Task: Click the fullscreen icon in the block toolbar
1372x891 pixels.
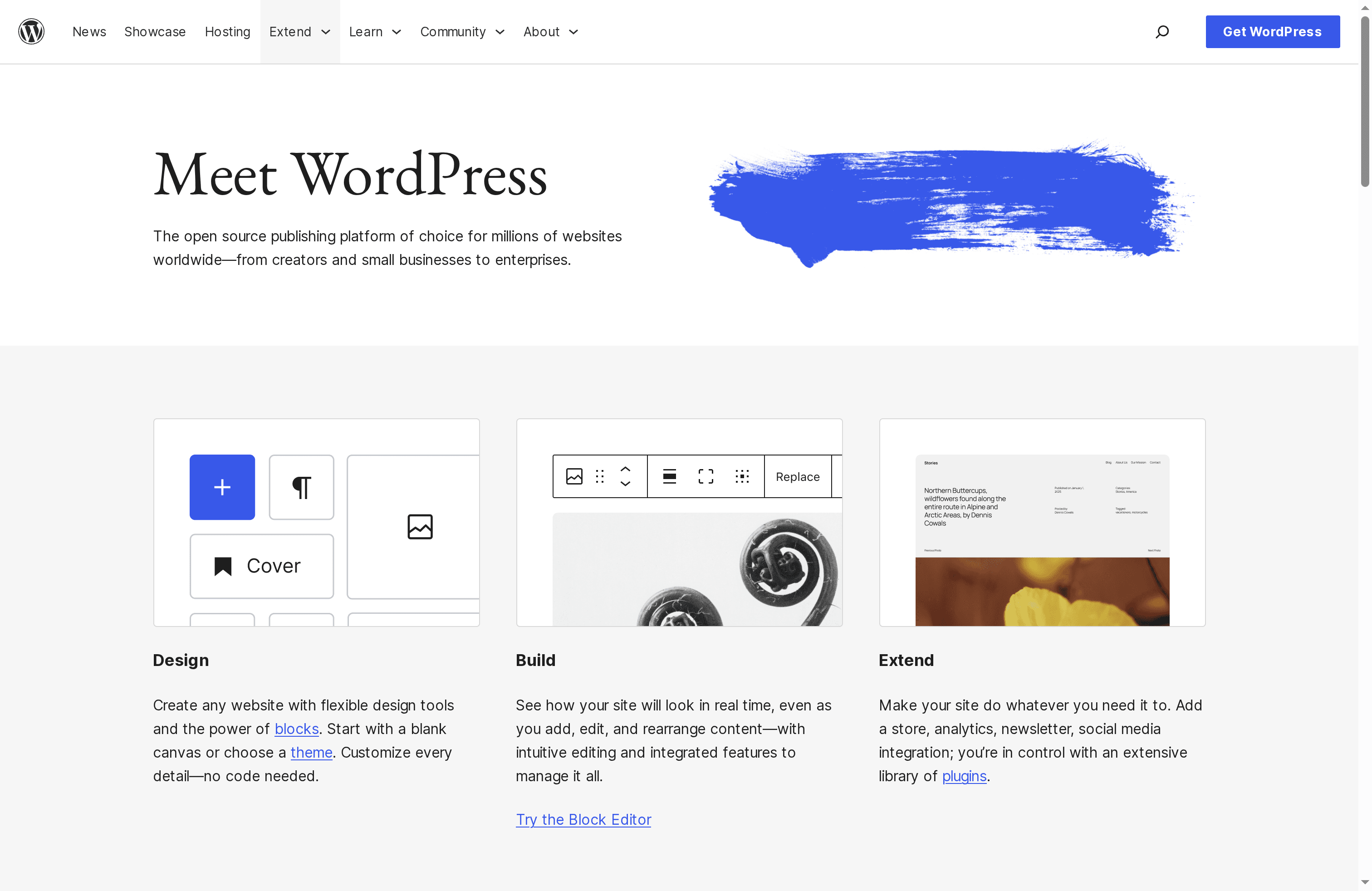Action: click(705, 476)
